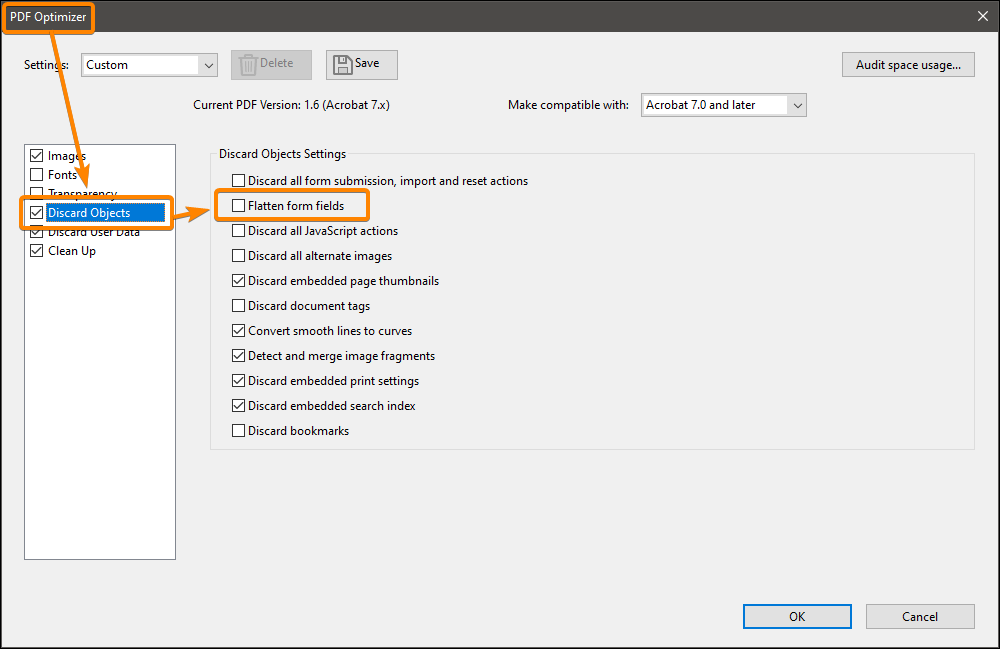Disable Discard embedded search index
Image resolution: width=1000 pixels, height=649 pixels.
tap(237, 405)
